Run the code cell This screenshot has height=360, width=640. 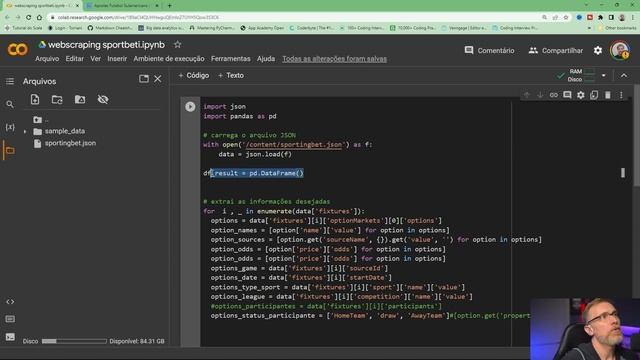pyautogui.click(x=190, y=107)
